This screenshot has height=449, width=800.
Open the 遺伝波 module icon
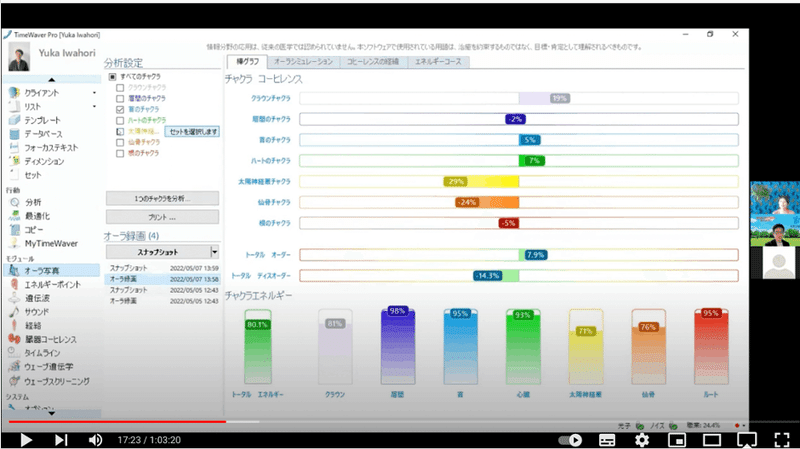pyautogui.click(x=14, y=298)
